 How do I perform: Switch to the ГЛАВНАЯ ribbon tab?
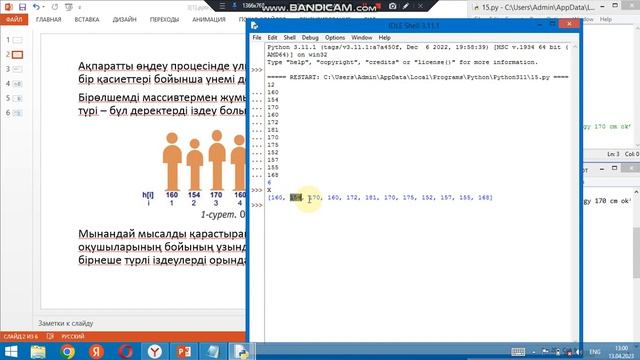coord(48,20)
